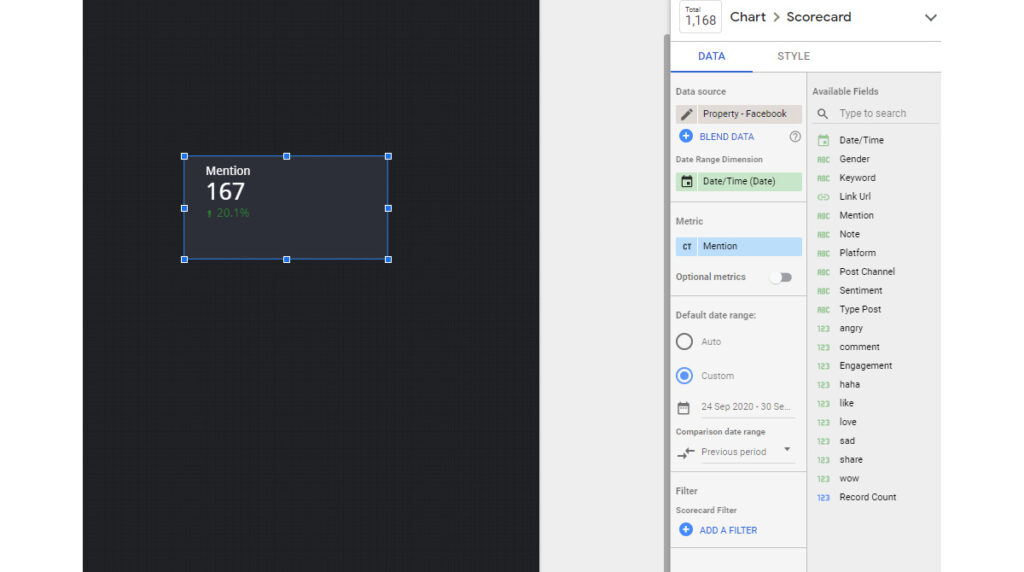The height and width of the screenshot is (572, 1024).
Task: Click the sad field
Action: click(x=847, y=441)
